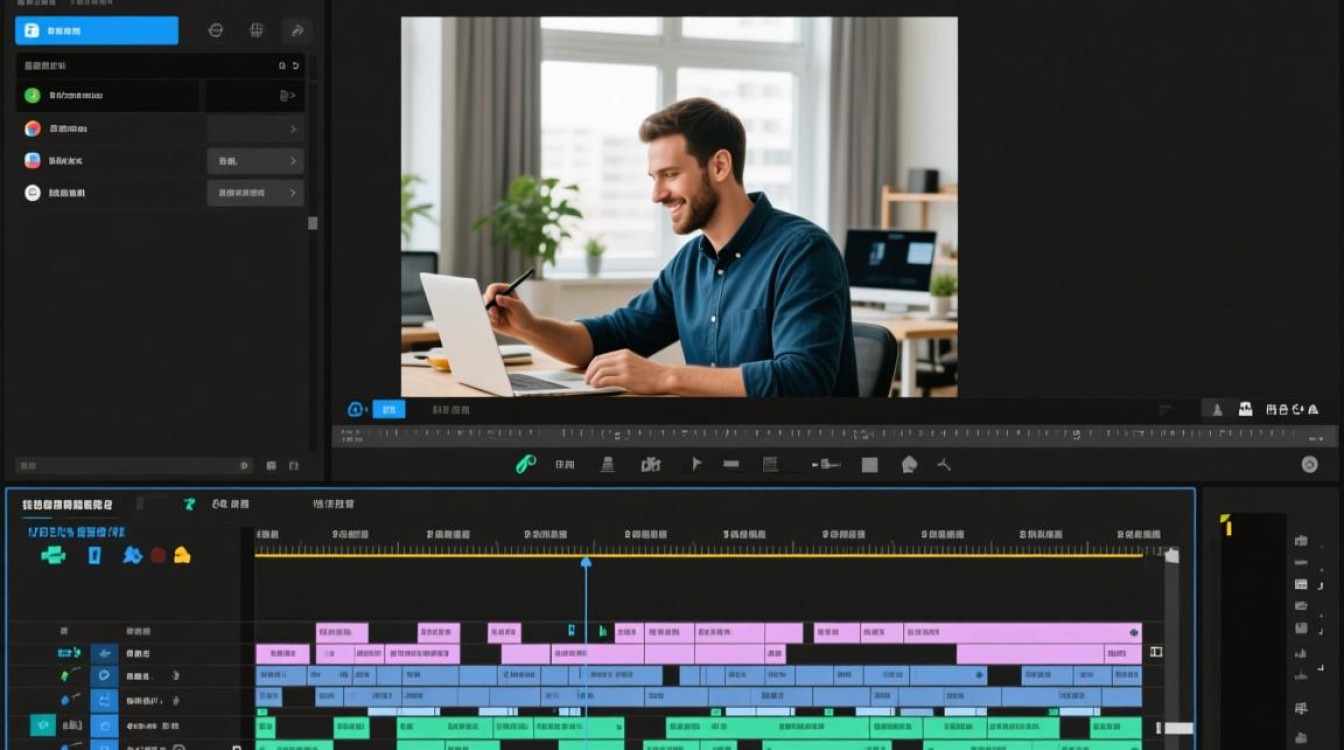Click the large blue button at top-left panel

(x=97, y=31)
